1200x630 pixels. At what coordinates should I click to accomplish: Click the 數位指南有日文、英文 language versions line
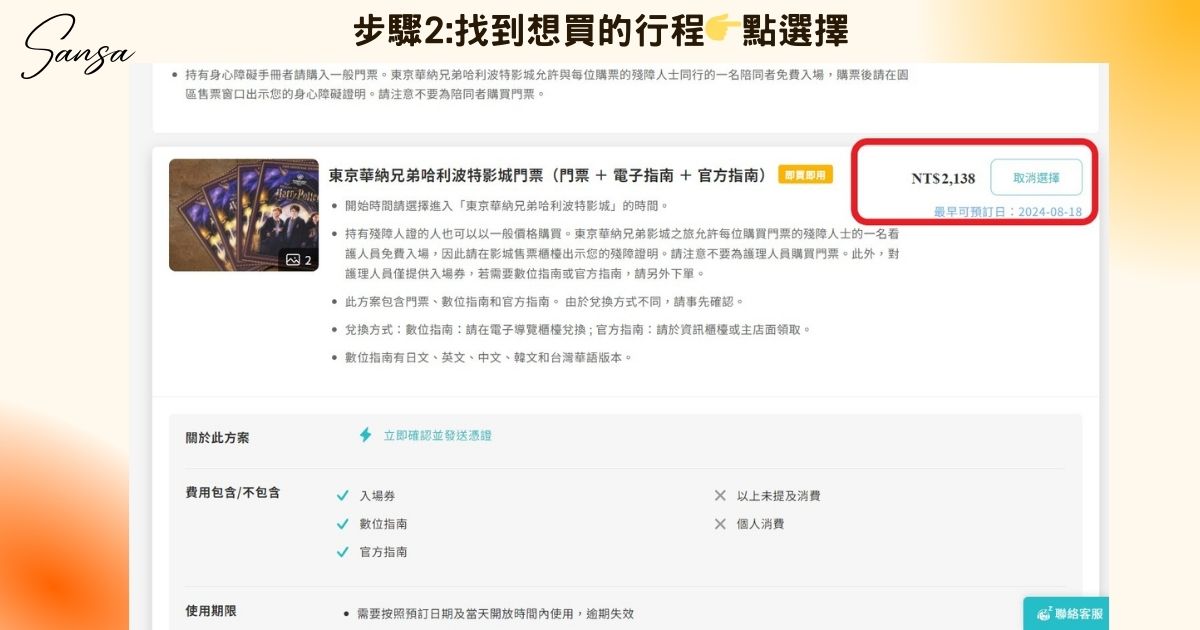(489, 357)
